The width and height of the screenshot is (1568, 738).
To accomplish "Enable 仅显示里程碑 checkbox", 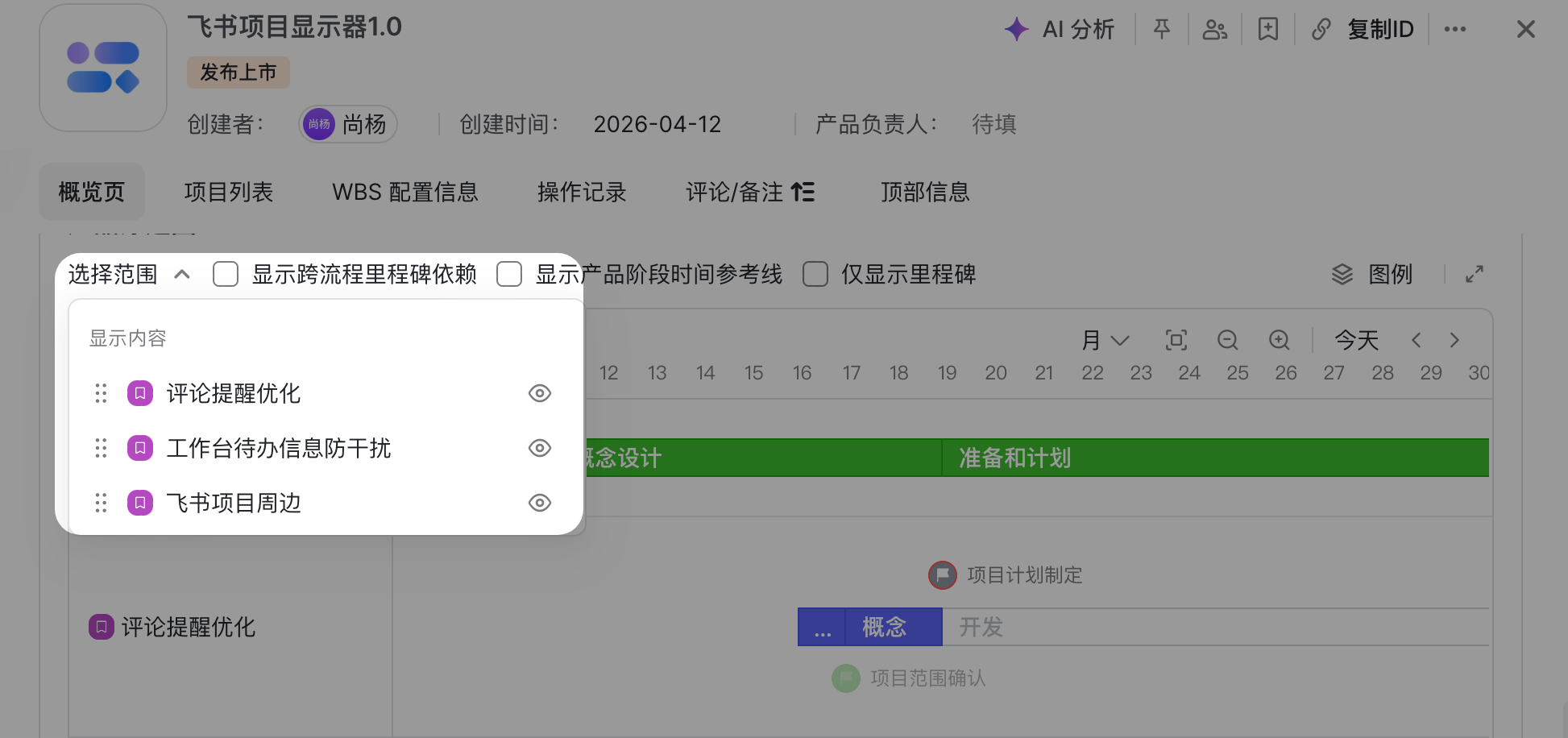I will coord(815,274).
